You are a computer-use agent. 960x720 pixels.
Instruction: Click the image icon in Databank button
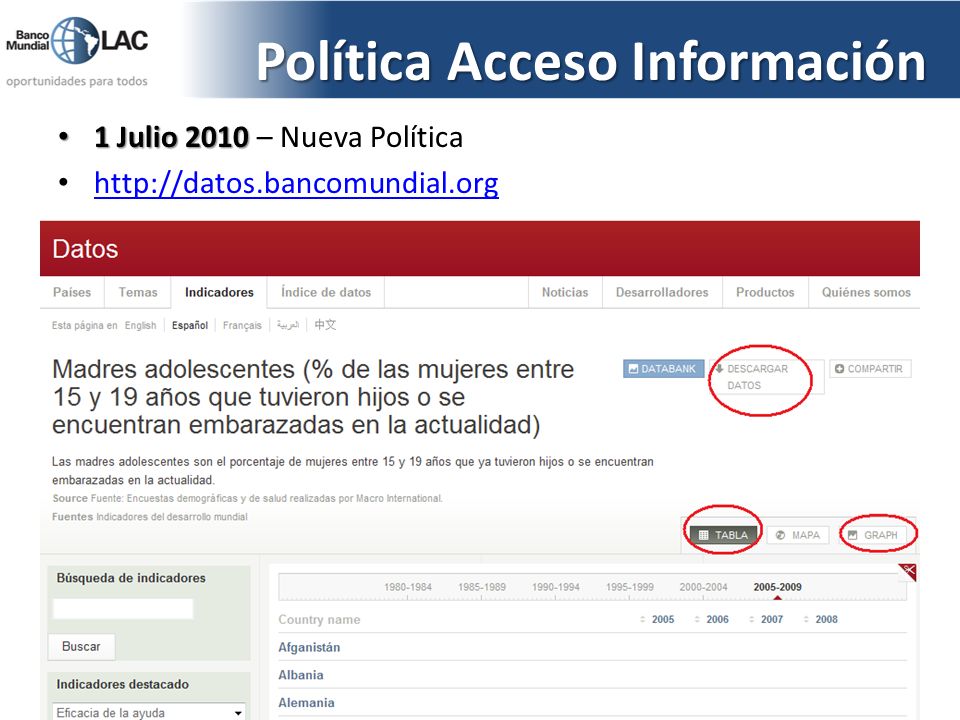634,369
